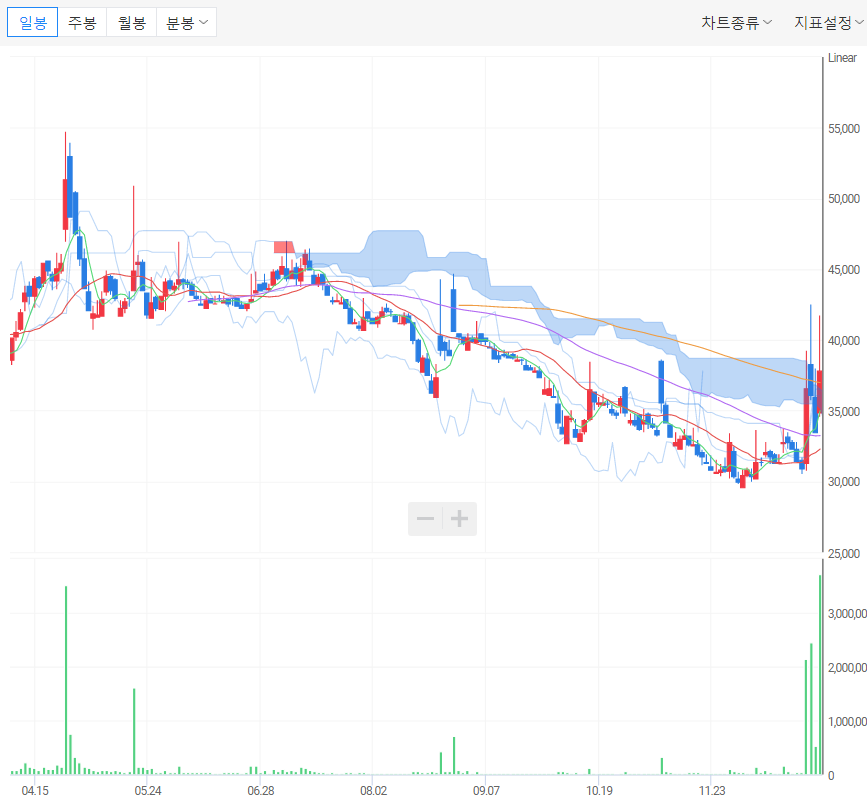Viewport: 867px width, 802px height.
Task: Click the 11.23 date axis label
Action: coord(712,790)
